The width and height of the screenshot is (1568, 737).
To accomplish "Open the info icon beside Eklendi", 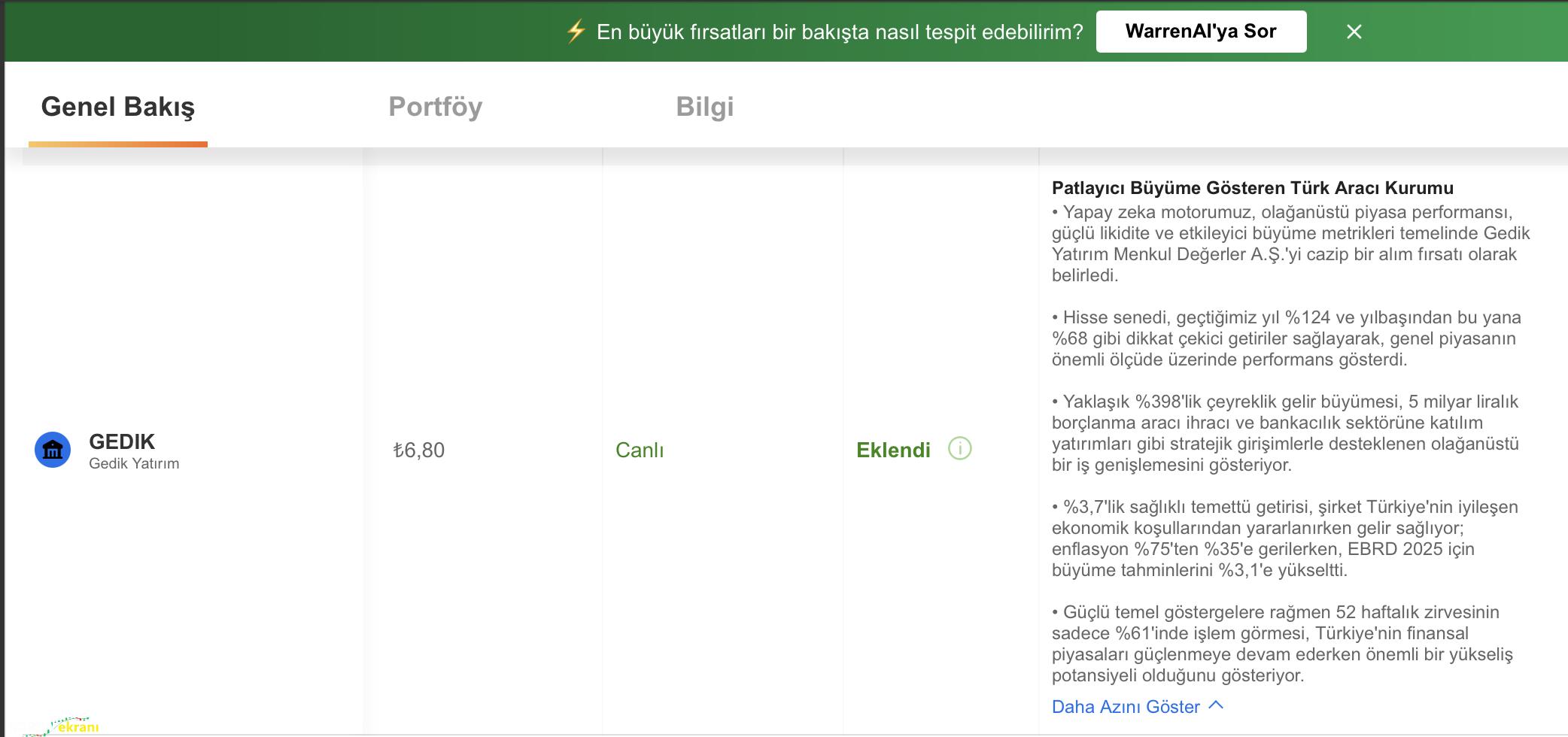I will click(959, 449).
